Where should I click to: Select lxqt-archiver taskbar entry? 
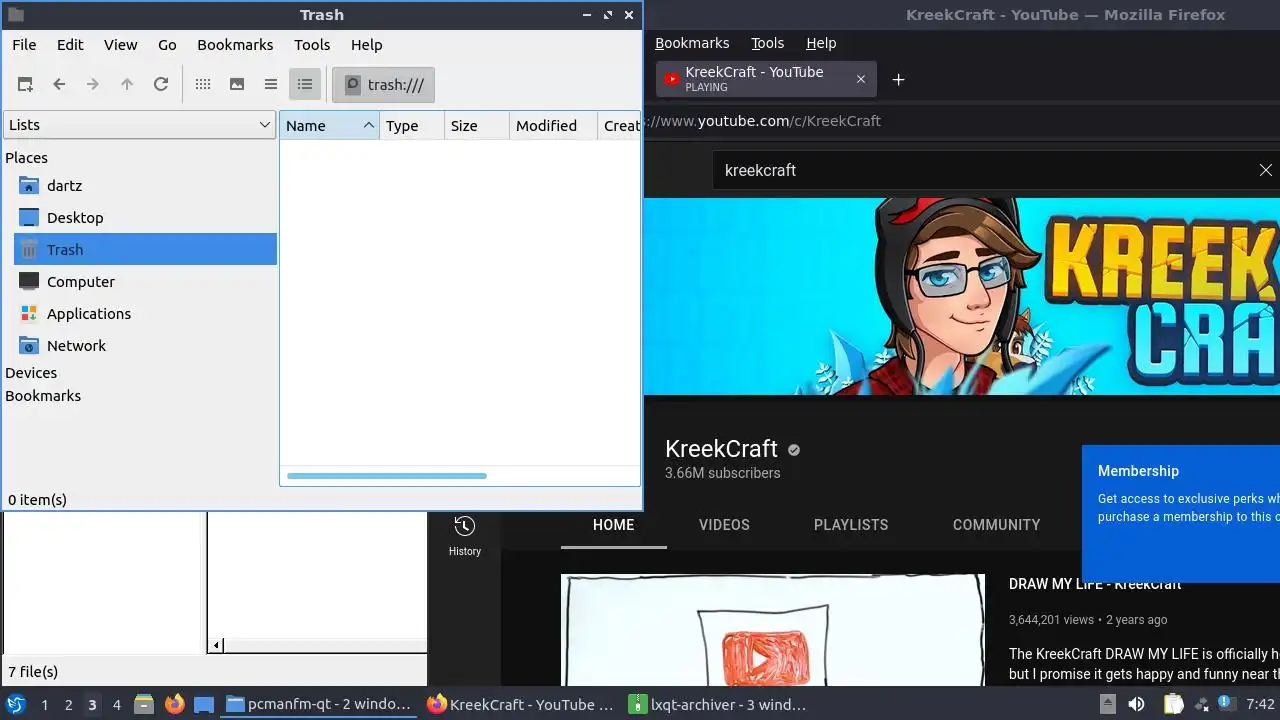tap(717, 704)
